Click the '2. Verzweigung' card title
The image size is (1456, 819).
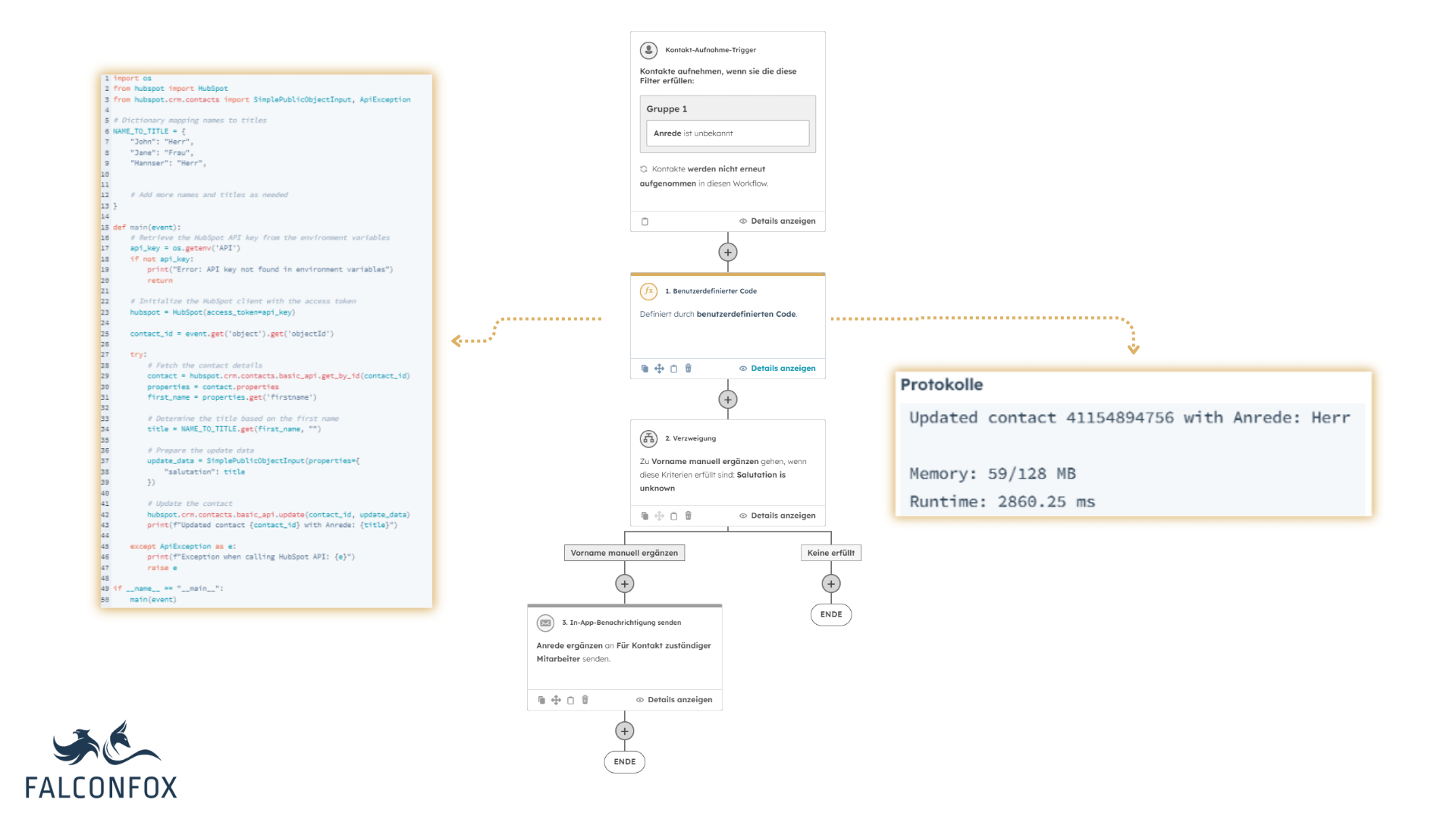coord(690,438)
